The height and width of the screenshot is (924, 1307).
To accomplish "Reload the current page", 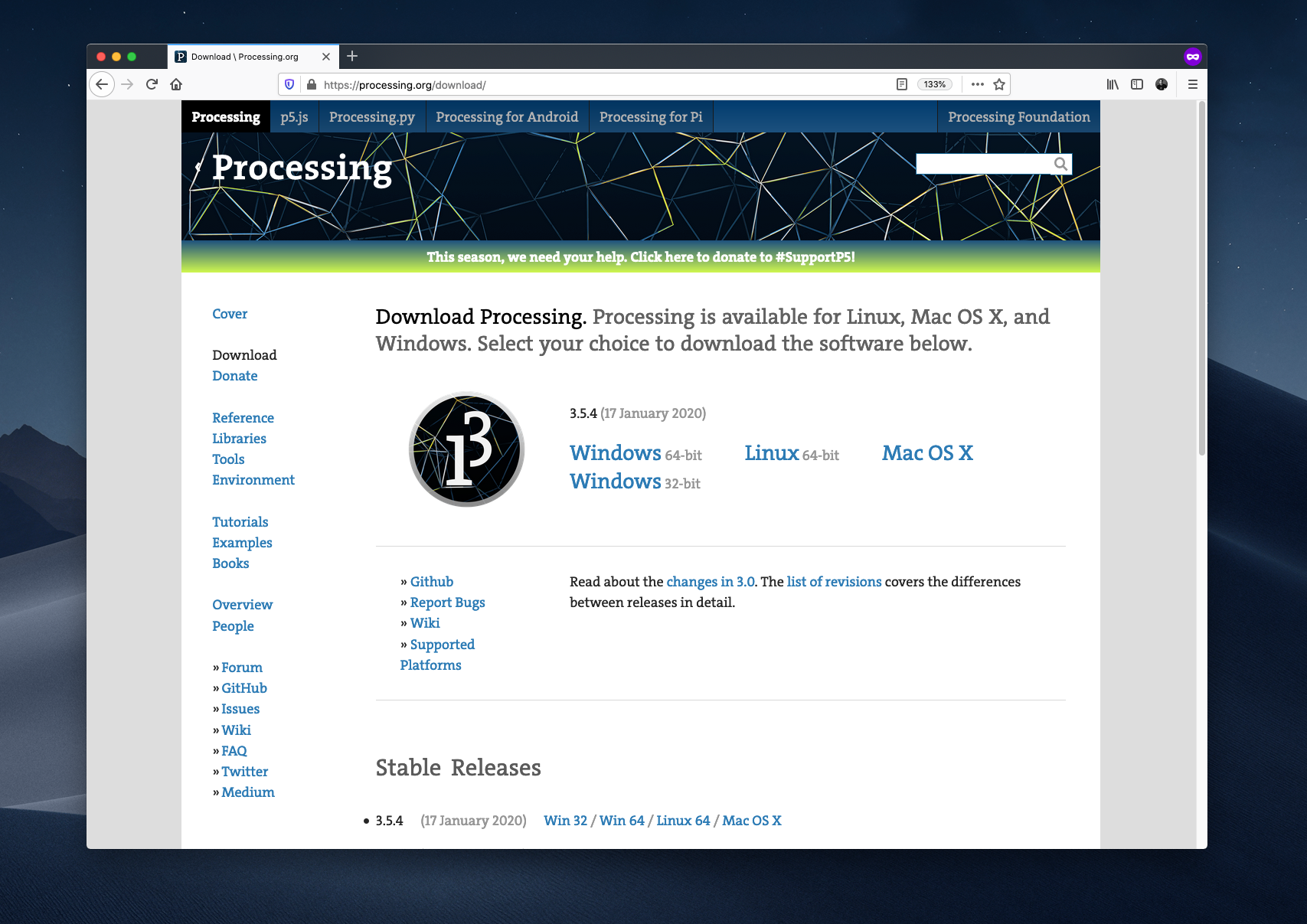I will point(152,84).
